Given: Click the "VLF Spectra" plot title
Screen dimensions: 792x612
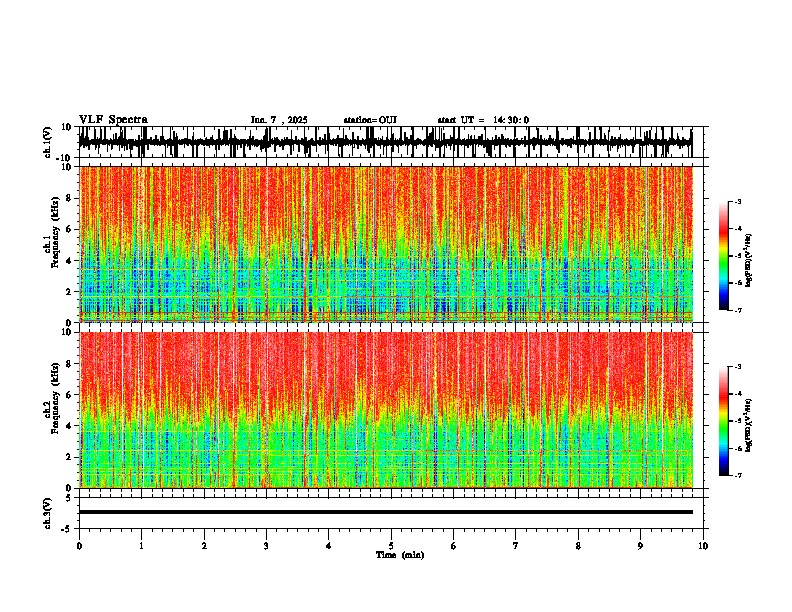Looking at the screenshot, I should pyautogui.click(x=113, y=120).
